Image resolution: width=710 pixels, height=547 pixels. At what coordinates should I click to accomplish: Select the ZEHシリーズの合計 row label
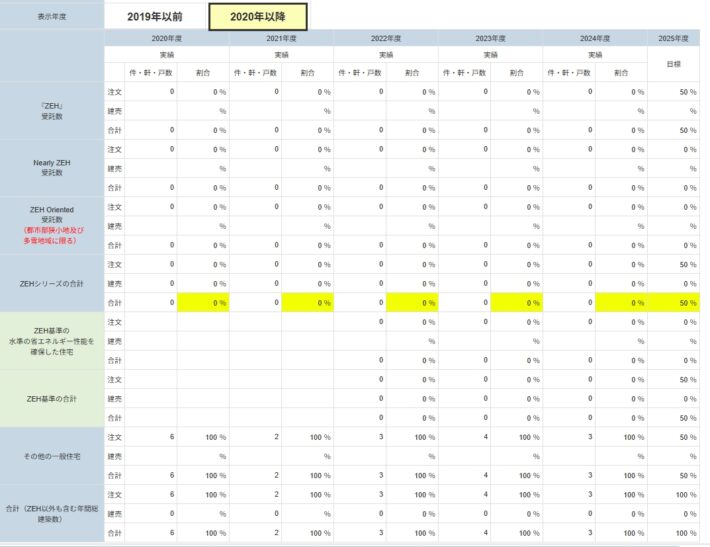pos(52,283)
